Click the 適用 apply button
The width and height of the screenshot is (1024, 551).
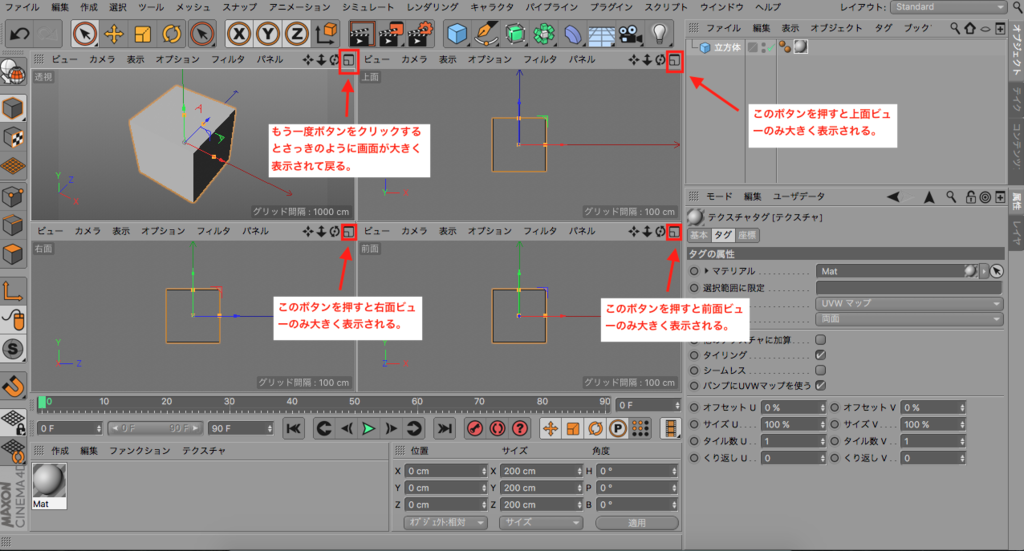click(x=637, y=522)
